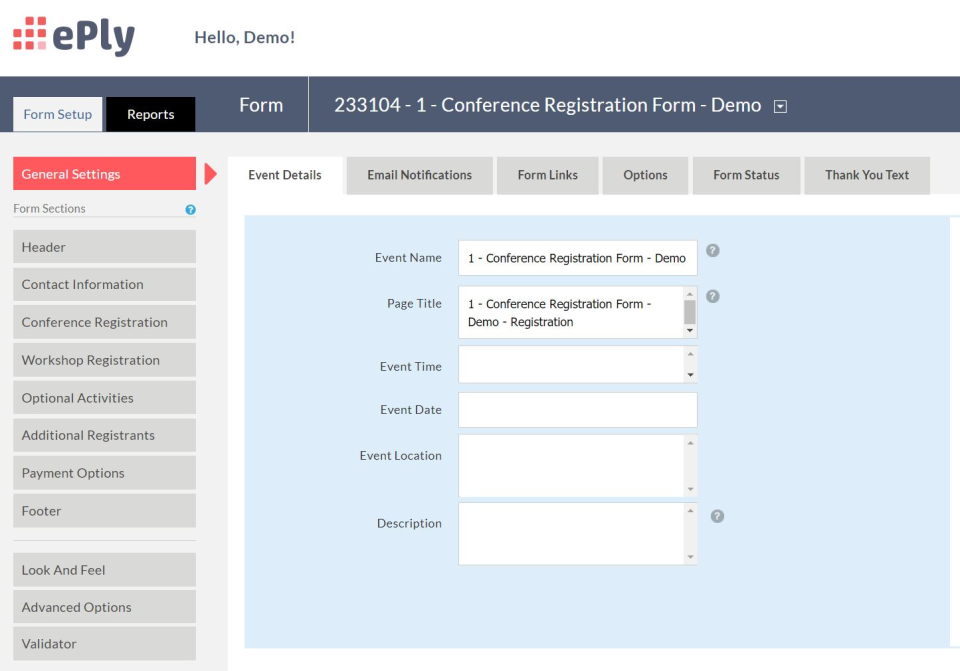Screen dimensions: 960x671
Task: Click the Page Title help icon
Action: coord(713,296)
